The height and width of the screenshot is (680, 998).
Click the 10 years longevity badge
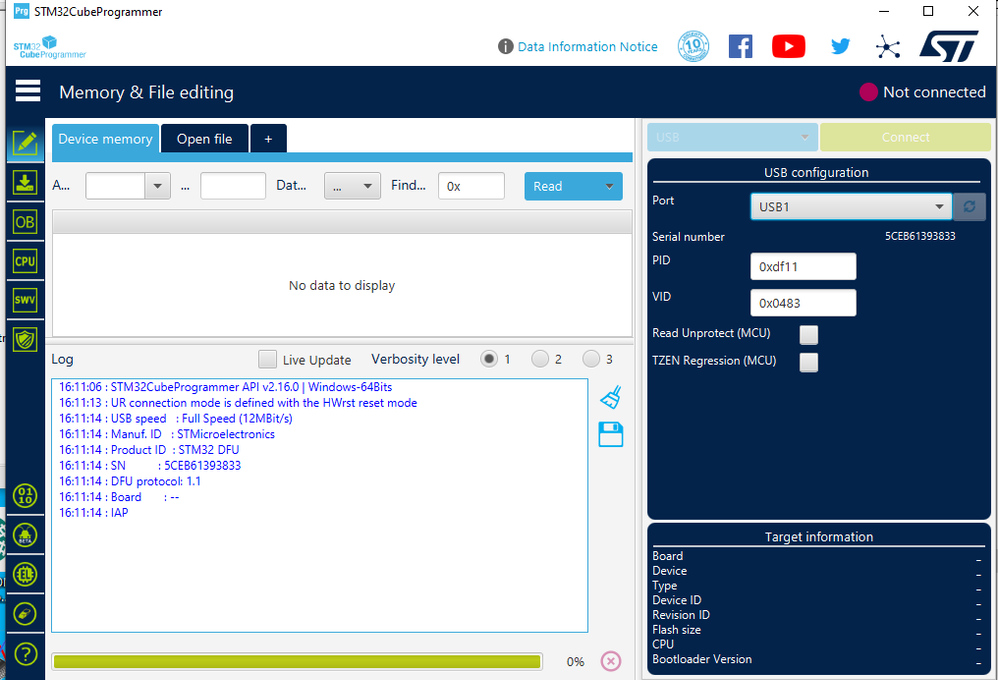(x=693, y=46)
